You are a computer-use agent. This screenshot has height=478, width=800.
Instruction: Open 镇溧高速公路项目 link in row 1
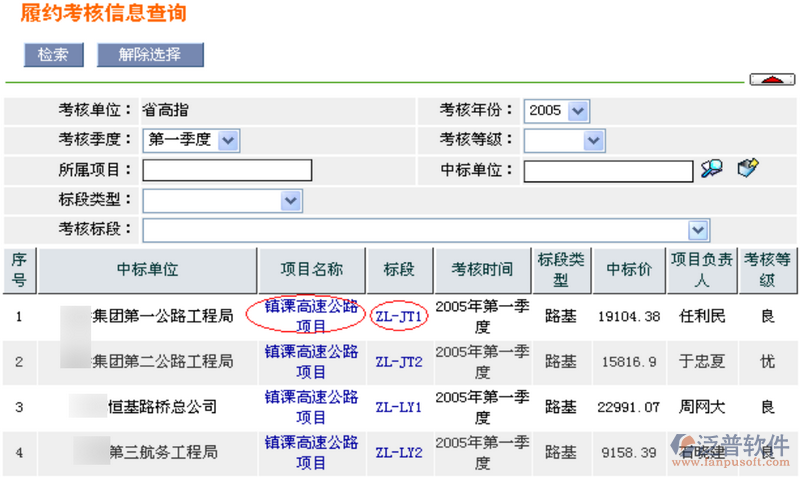click(311, 316)
